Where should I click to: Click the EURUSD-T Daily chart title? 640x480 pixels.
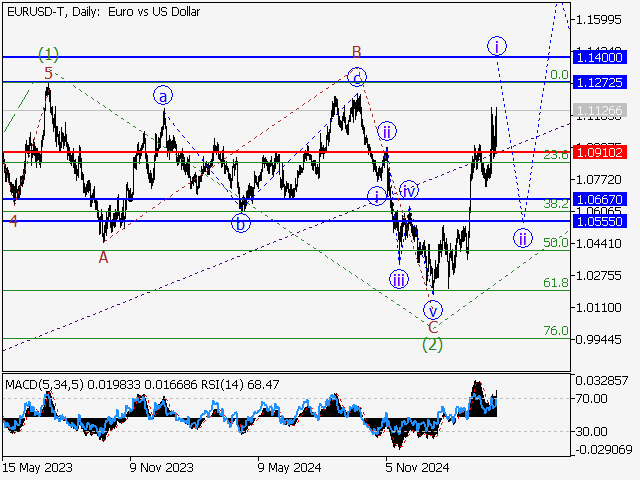pyautogui.click(x=101, y=12)
